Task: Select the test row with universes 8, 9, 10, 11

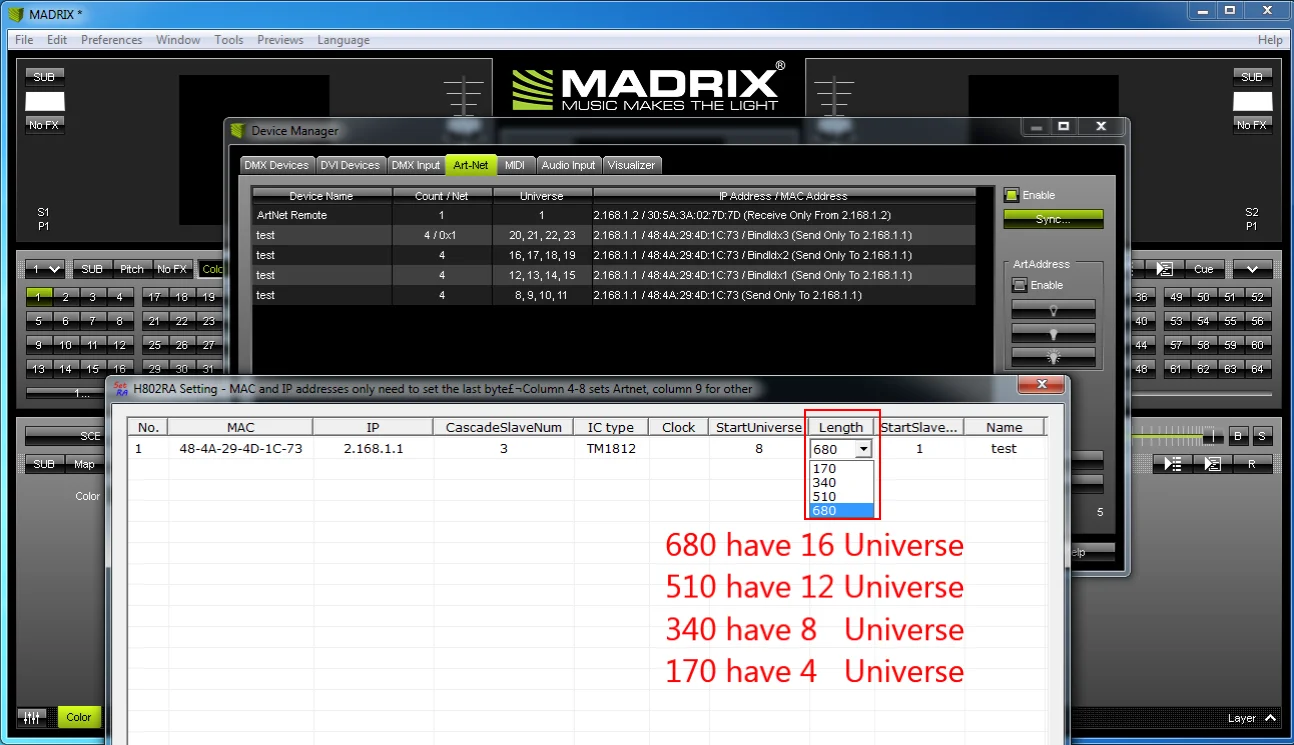Action: [x=613, y=295]
